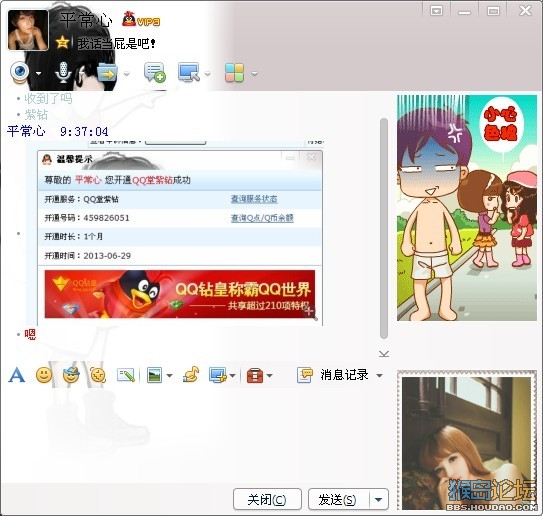This screenshot has height=516, width=543.
Task: Click the chat history vertical scrollbar
Action: click(383, 229)
